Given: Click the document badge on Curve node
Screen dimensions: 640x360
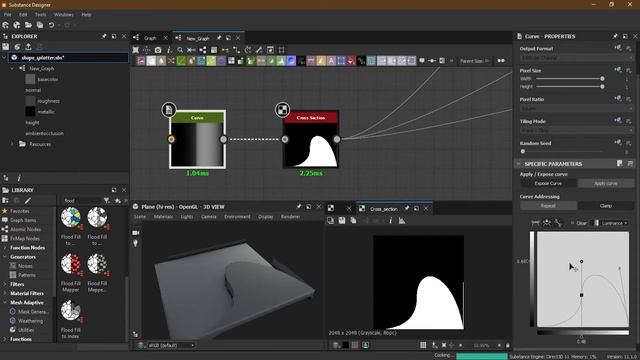Looking at the screenshot, I should tap(169, 109).
